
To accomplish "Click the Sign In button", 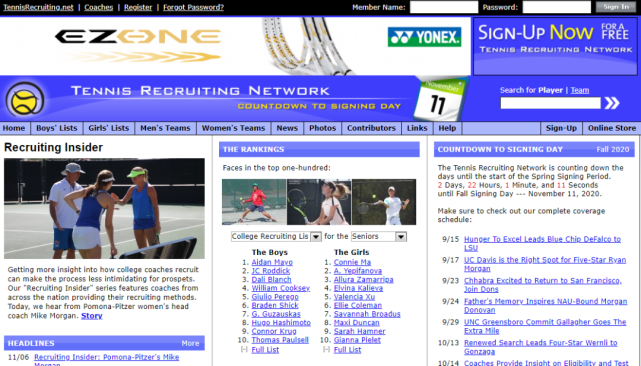I will pyautogui.click(x=616, y=7).
